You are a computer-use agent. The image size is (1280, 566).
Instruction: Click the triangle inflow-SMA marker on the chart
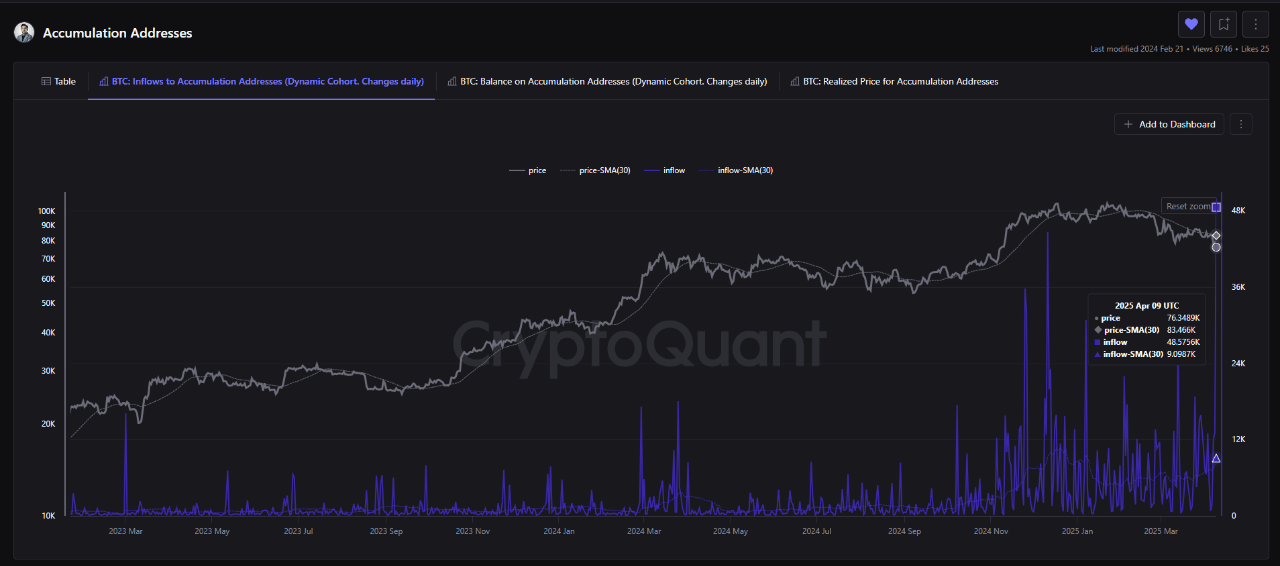[x=1216, y=458]
